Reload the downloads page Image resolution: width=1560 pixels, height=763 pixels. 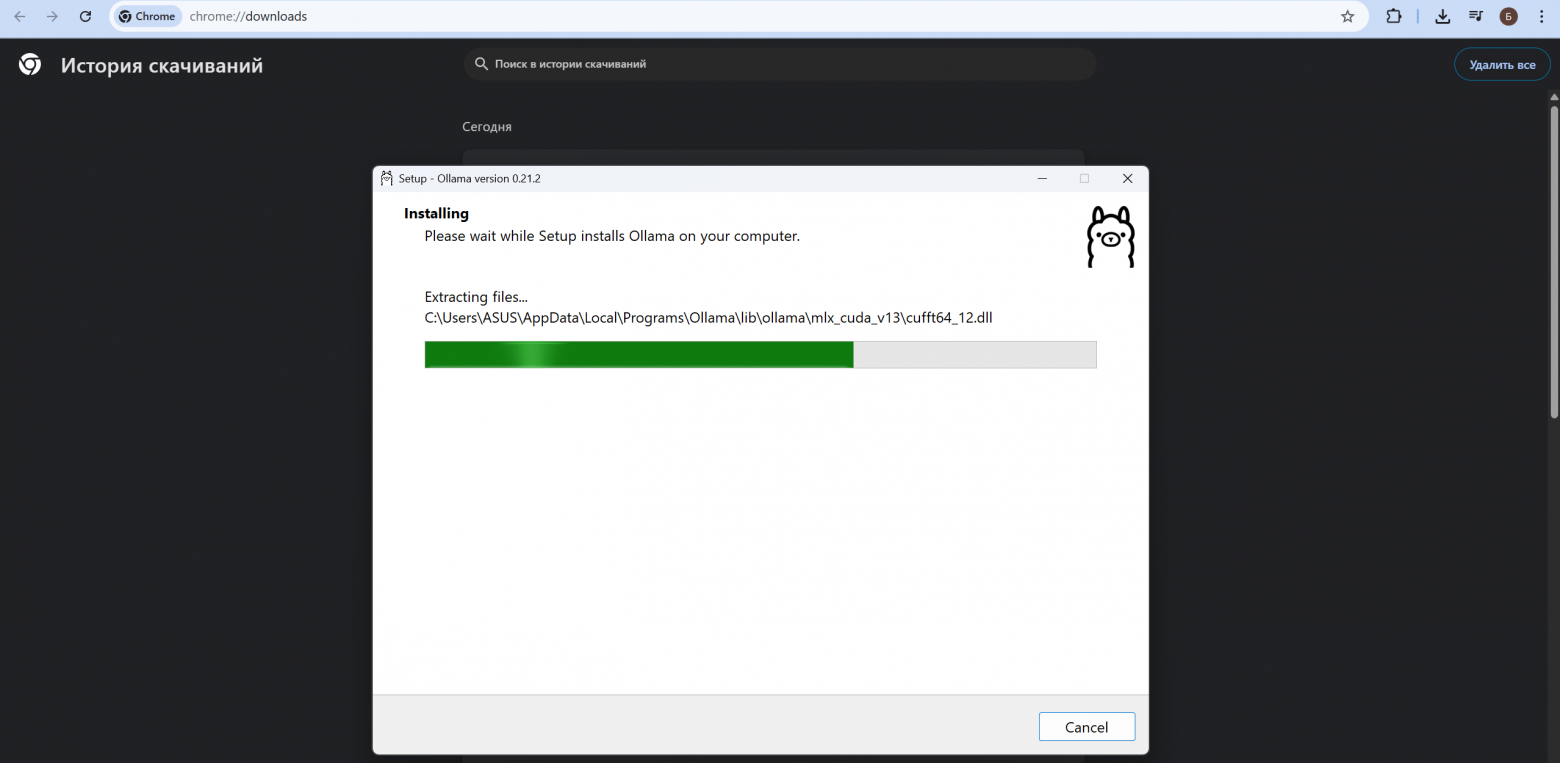click(85, 16)
